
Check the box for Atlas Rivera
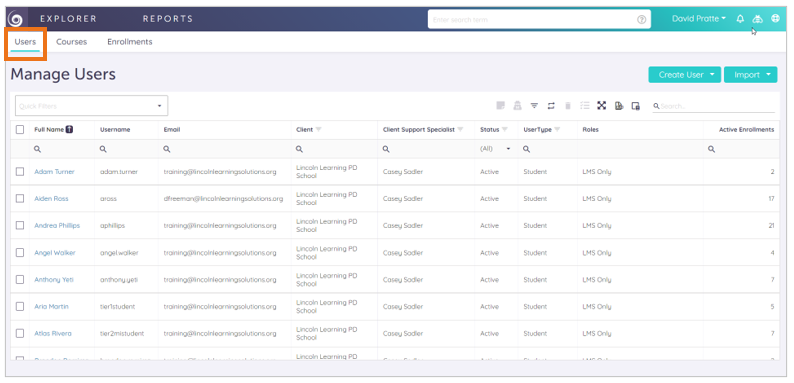click(20, 333)
